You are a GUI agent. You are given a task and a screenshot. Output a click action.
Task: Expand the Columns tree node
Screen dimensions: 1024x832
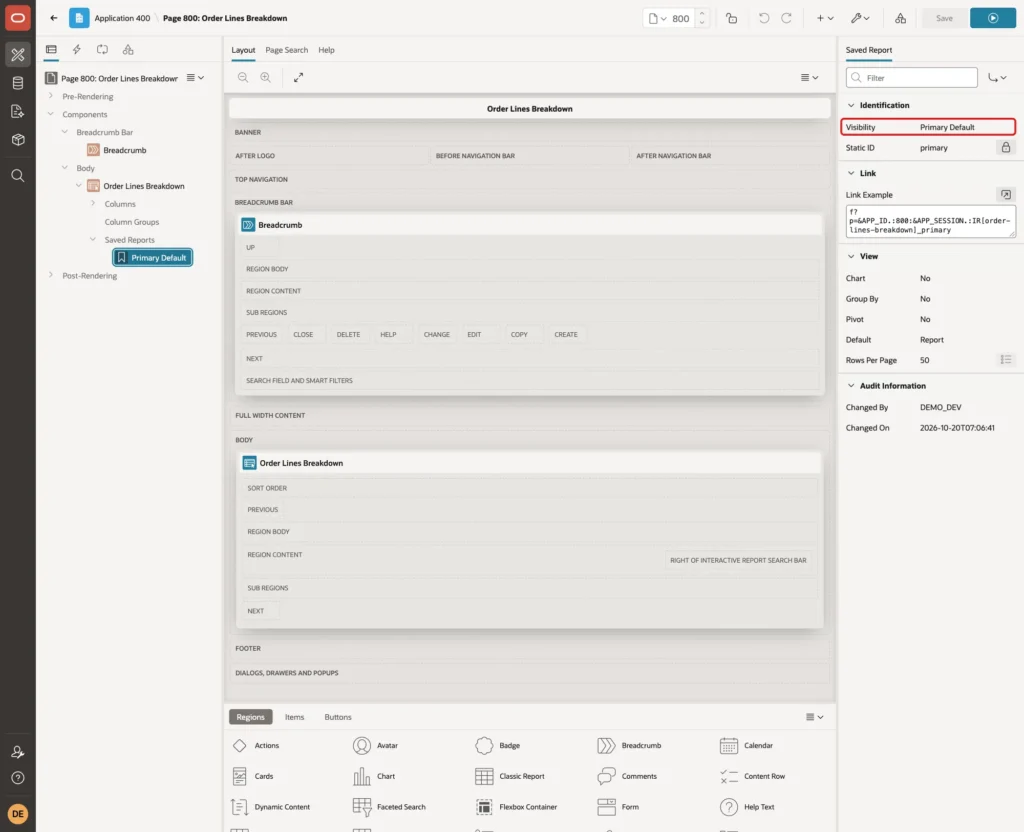click(93, 204)
